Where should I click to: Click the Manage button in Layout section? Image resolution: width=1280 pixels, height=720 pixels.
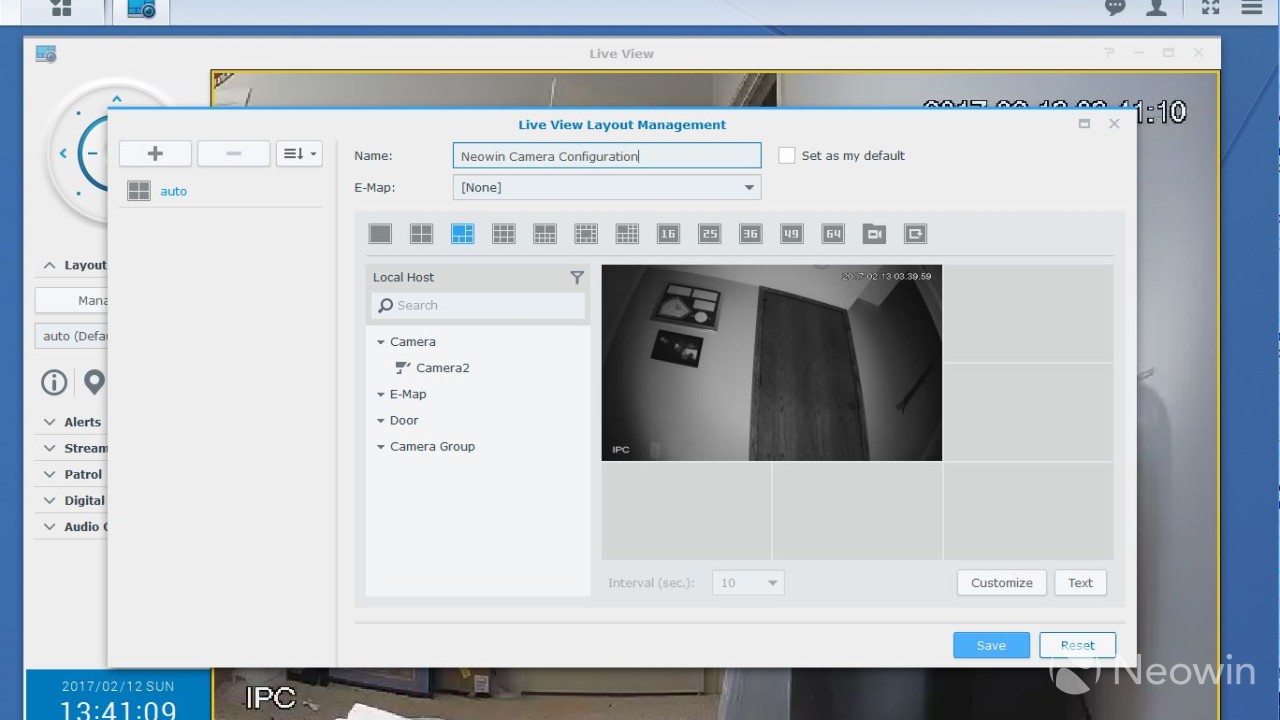click(x=71, y=300)
